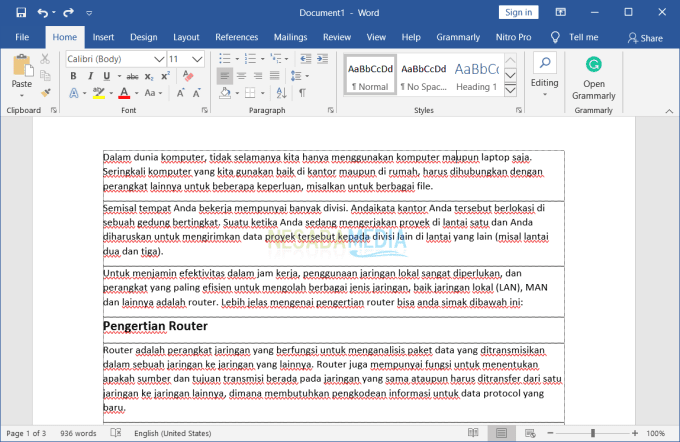Collapse the ribbon with the chevron
Screen dimensions: 680x442
(x=669, y=111)
